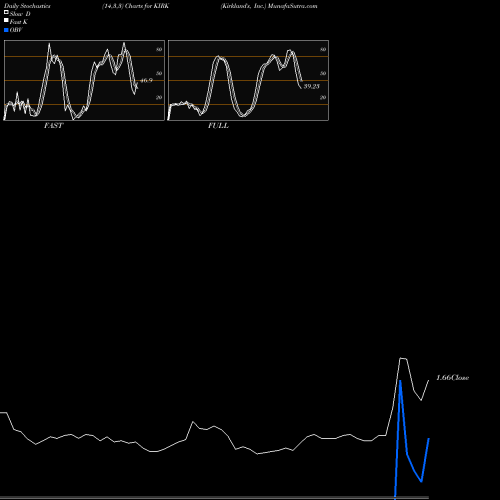Click the 50 axis label in FAST chart

[159, 73]
